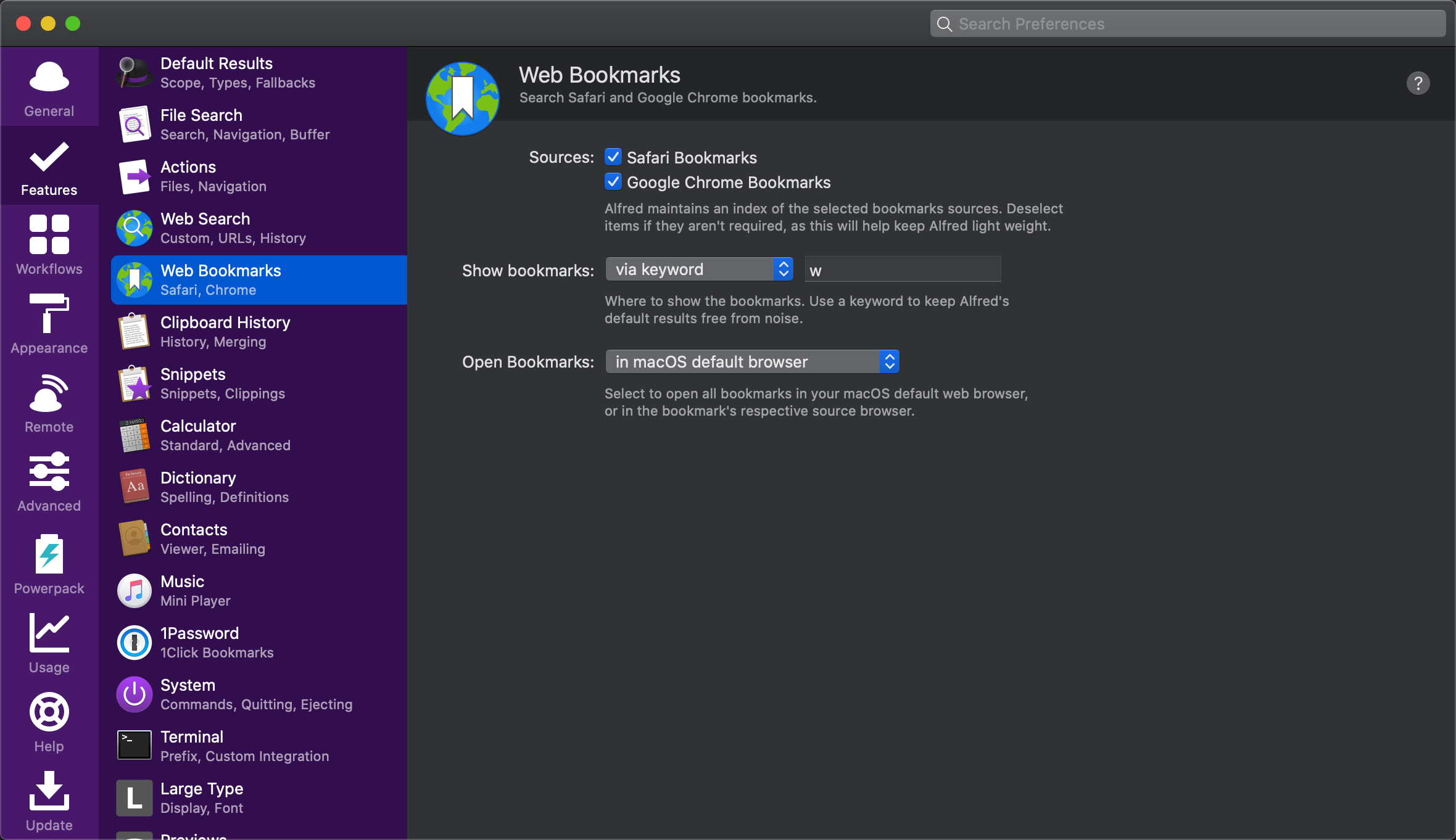Click the Default Results hat icon
1456x840 pixels.
[134, 73]
